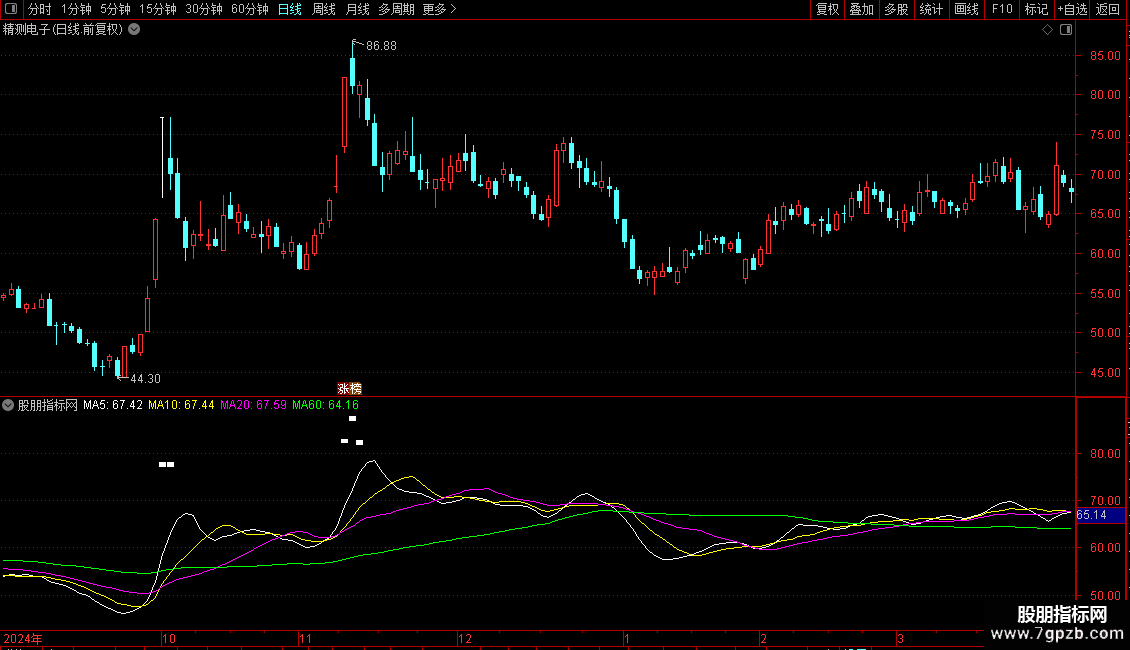Expand the 精测电子 chart title dropdown
Screen dimensions: 1130x650
pos(134,30)
